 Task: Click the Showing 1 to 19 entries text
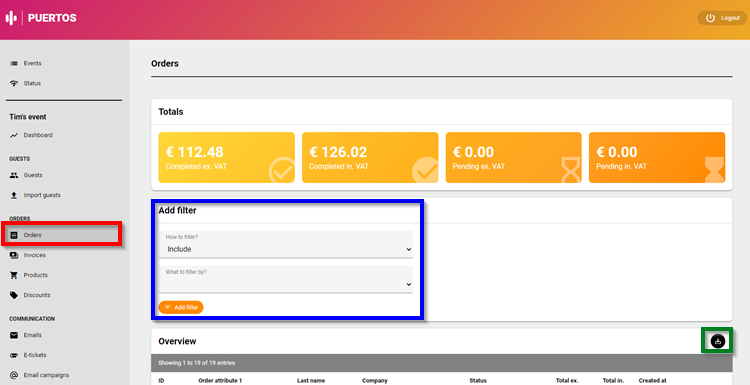(197, 363)
